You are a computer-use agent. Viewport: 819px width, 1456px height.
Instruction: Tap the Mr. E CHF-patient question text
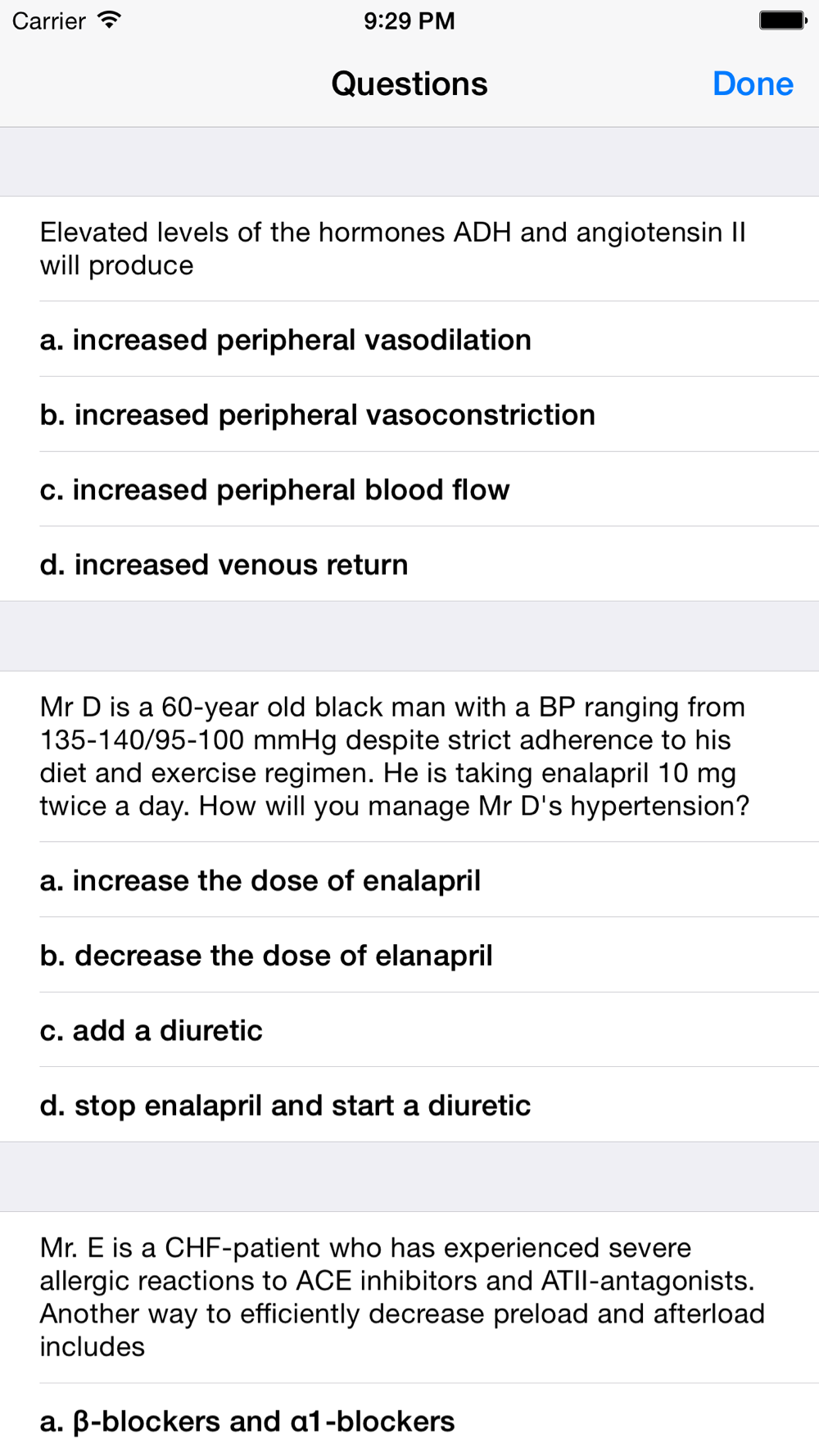point(402,1297)
